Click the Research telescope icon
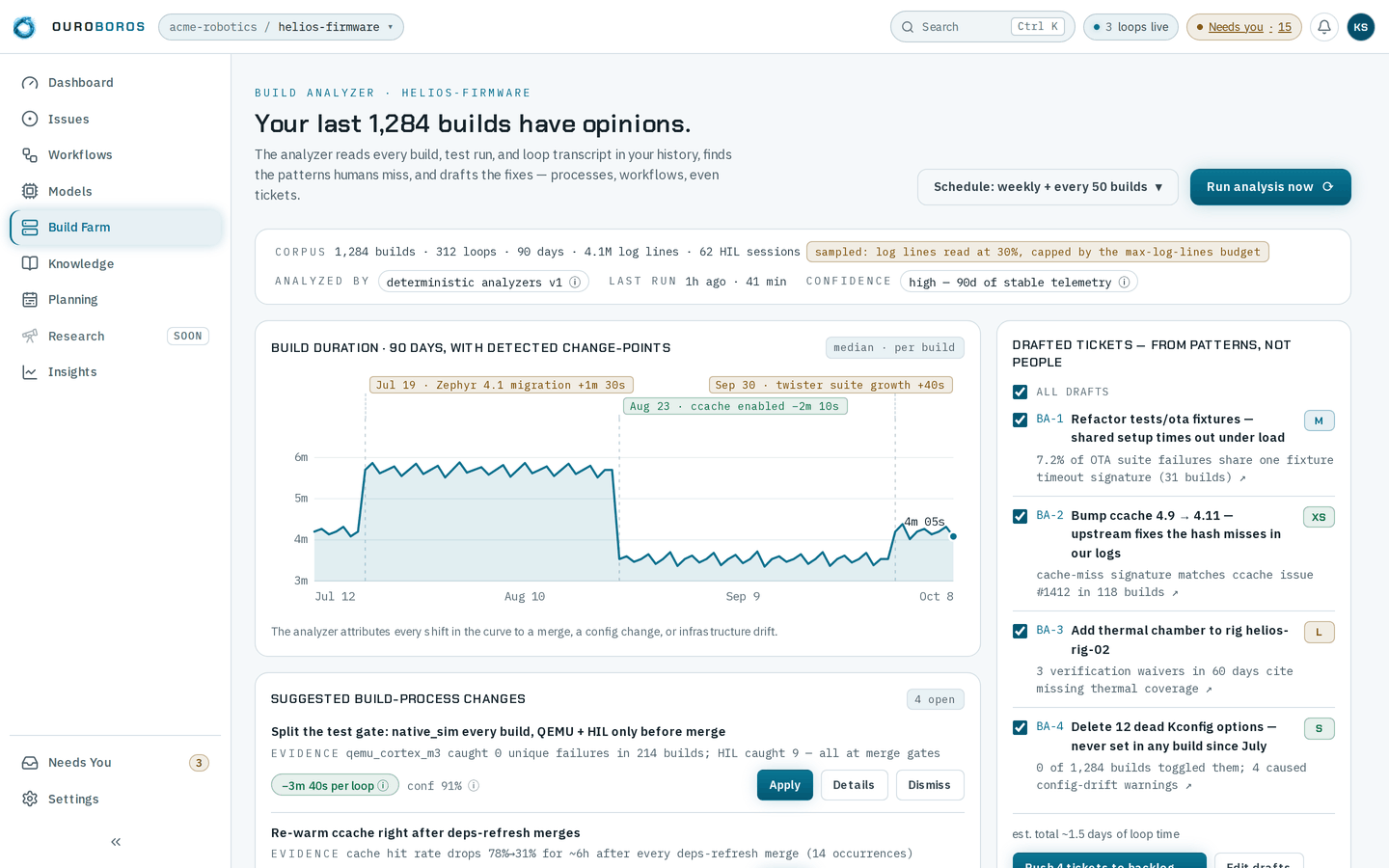This screenshot has width=1389, height=868. click(30, 336)
